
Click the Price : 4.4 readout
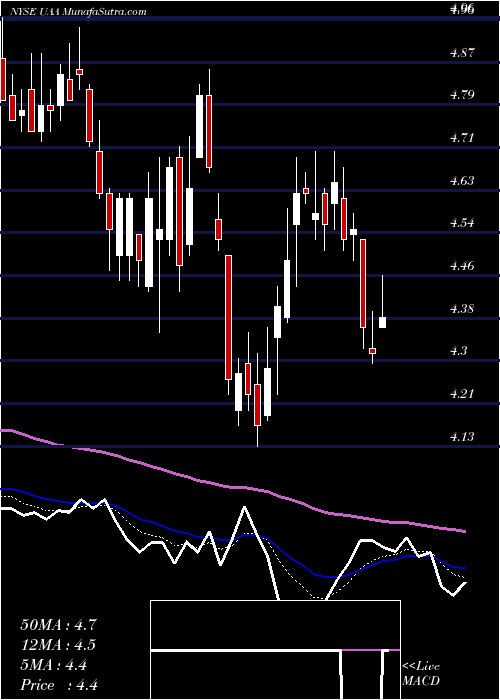[59, 685]
